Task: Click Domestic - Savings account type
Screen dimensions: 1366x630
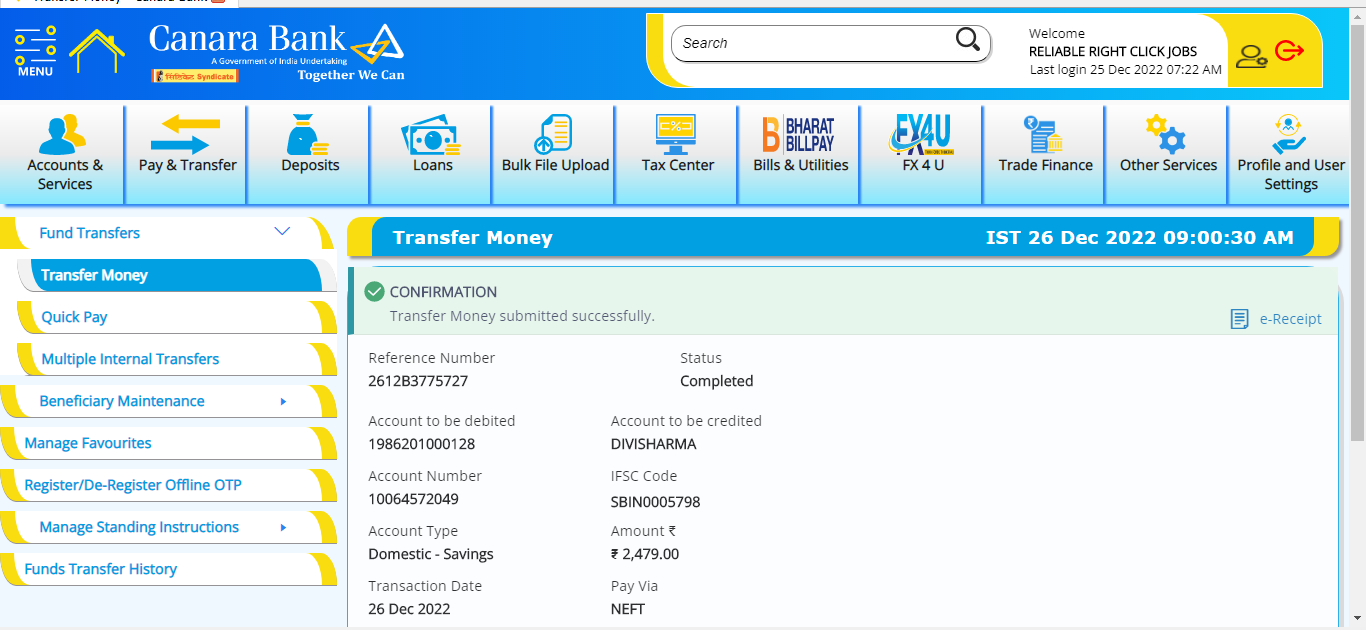Action: [431, 554]
